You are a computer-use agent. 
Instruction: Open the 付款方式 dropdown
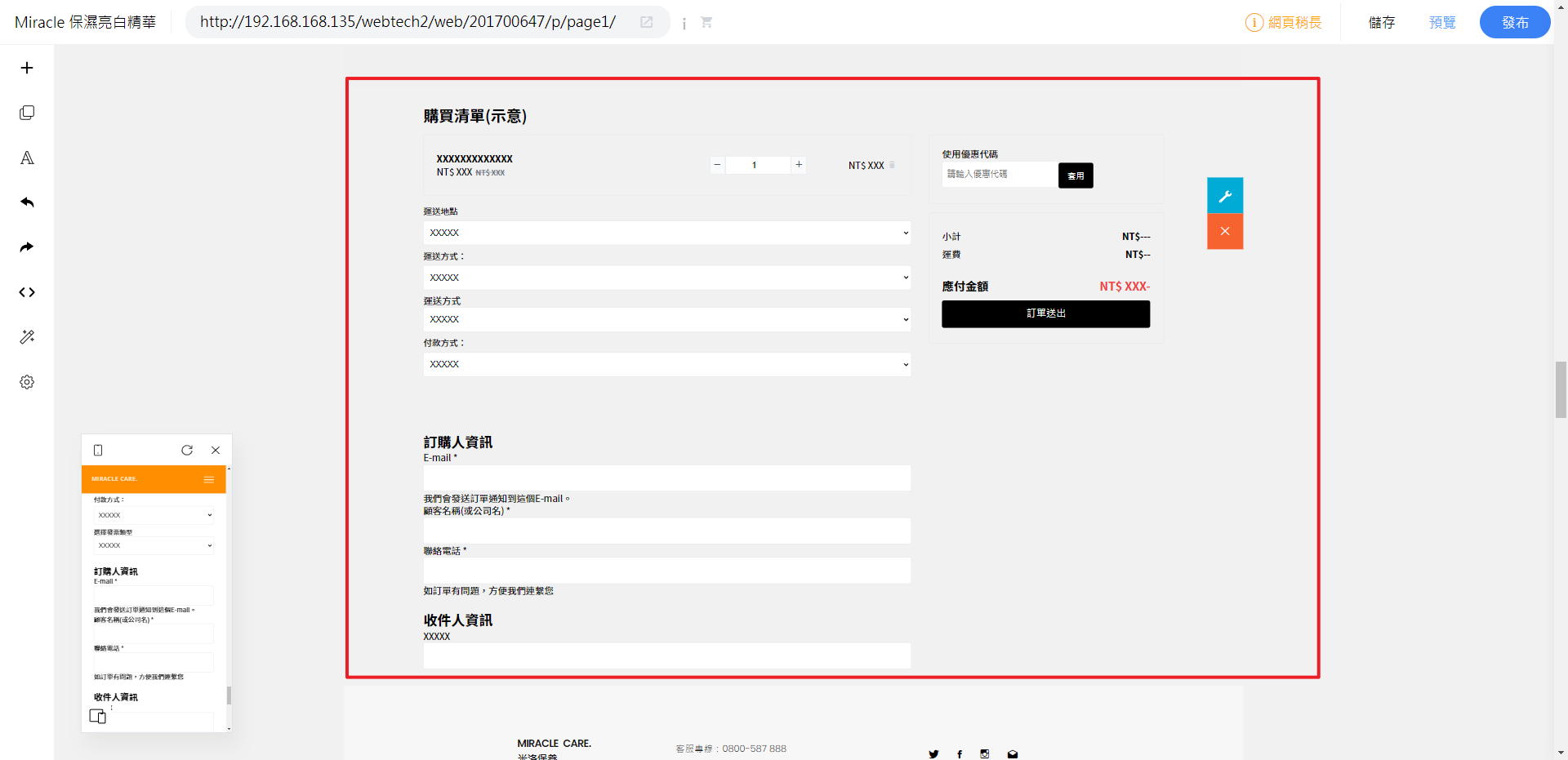click(x=666, y=364)
